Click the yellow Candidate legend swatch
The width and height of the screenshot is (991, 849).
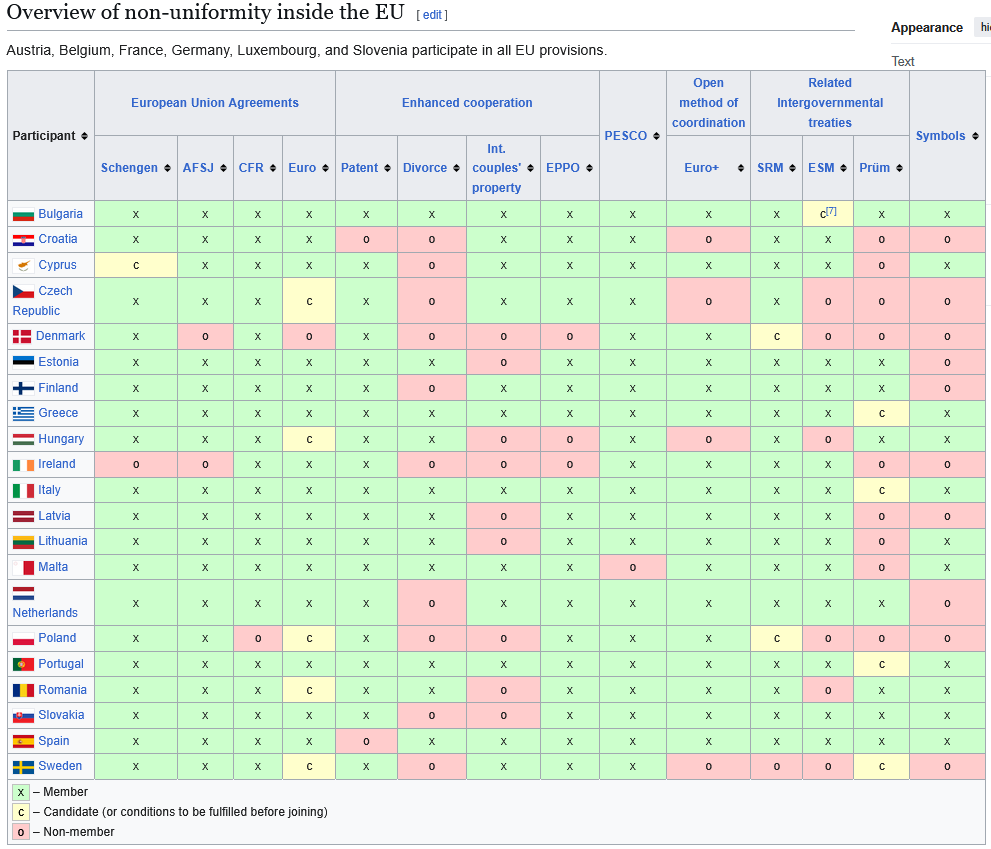pos(21,812)
